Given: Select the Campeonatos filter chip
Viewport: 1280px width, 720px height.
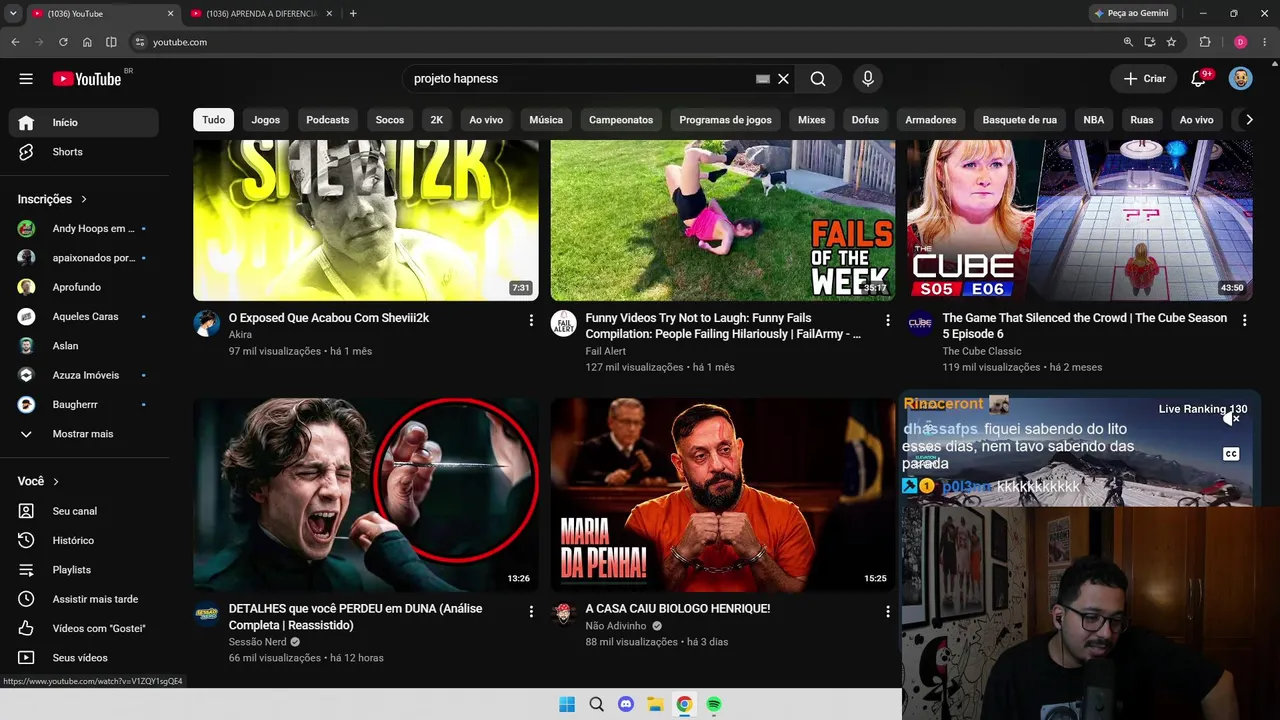Looking at the screenshot, I should pos(621,120).
